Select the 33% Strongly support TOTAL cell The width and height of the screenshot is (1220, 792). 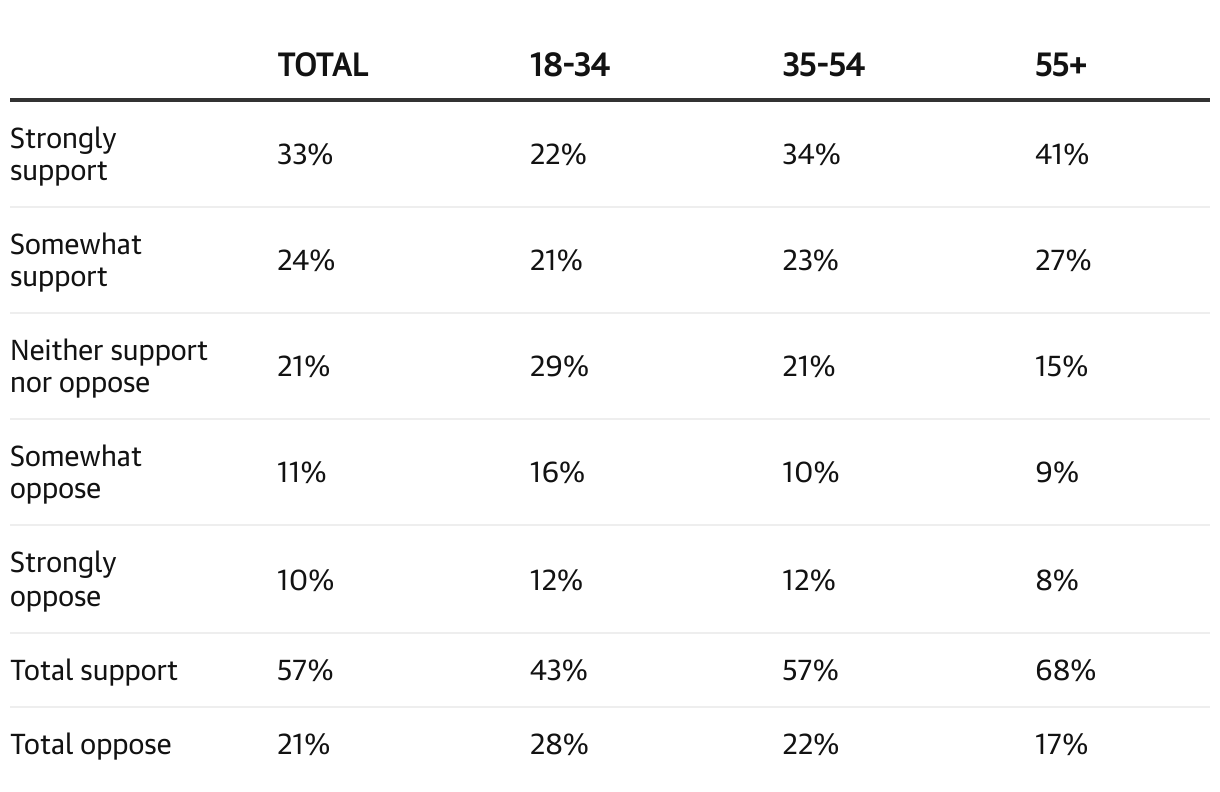(305, 154)
